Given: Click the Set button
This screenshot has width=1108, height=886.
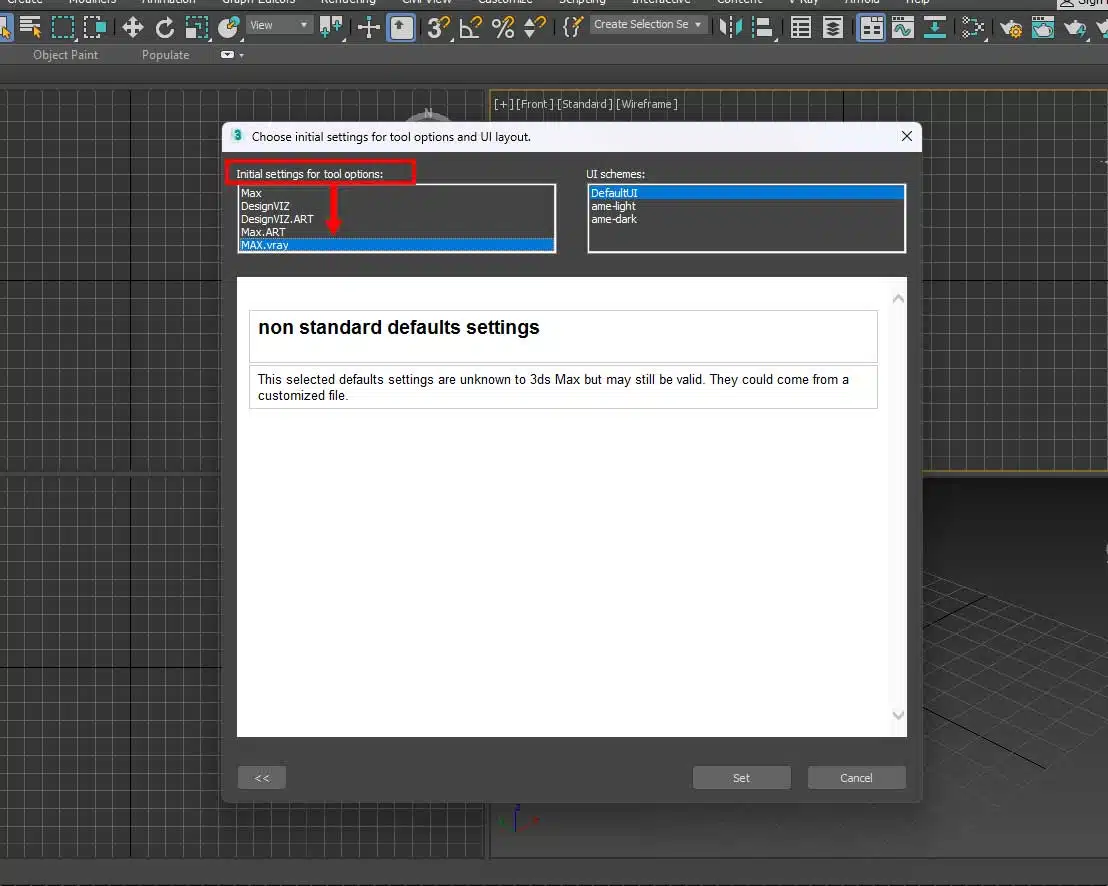Looking at the screenshot, I should [741, 777].
